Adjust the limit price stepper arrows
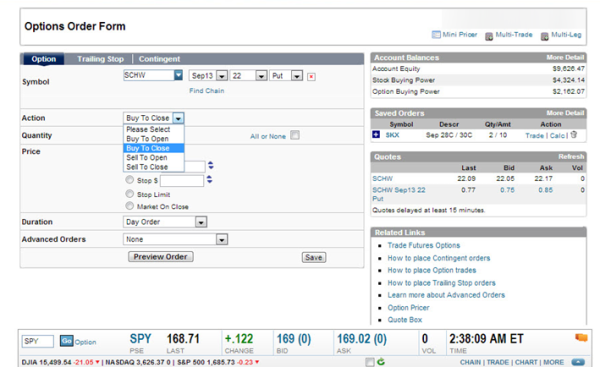The height and width of the screenshot is (367, 600). [x=210, y=165]
